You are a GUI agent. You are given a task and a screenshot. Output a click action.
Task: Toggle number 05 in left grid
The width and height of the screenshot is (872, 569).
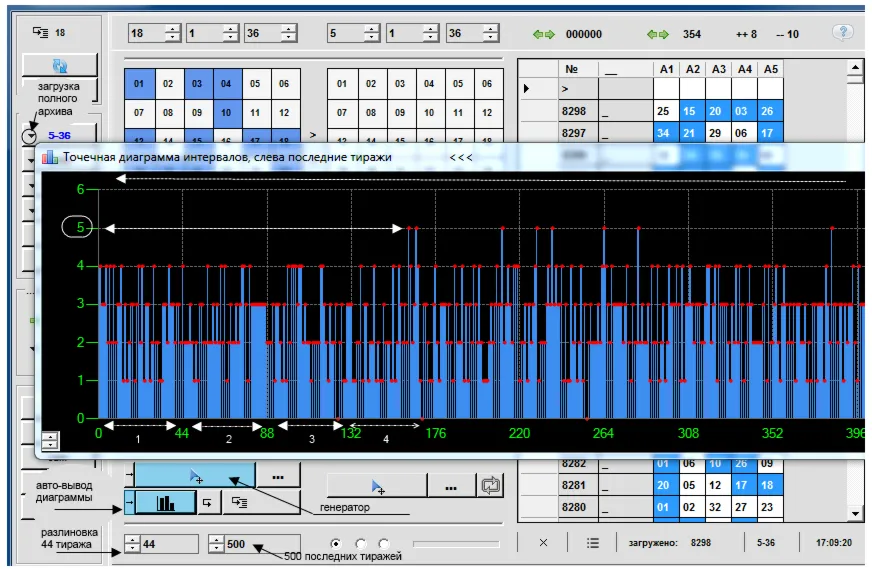click(255, 83)
